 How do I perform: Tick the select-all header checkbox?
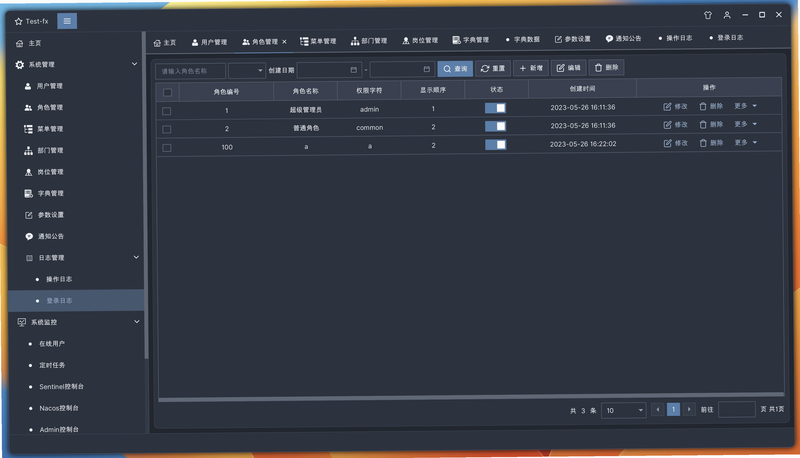tap(167, 92)
